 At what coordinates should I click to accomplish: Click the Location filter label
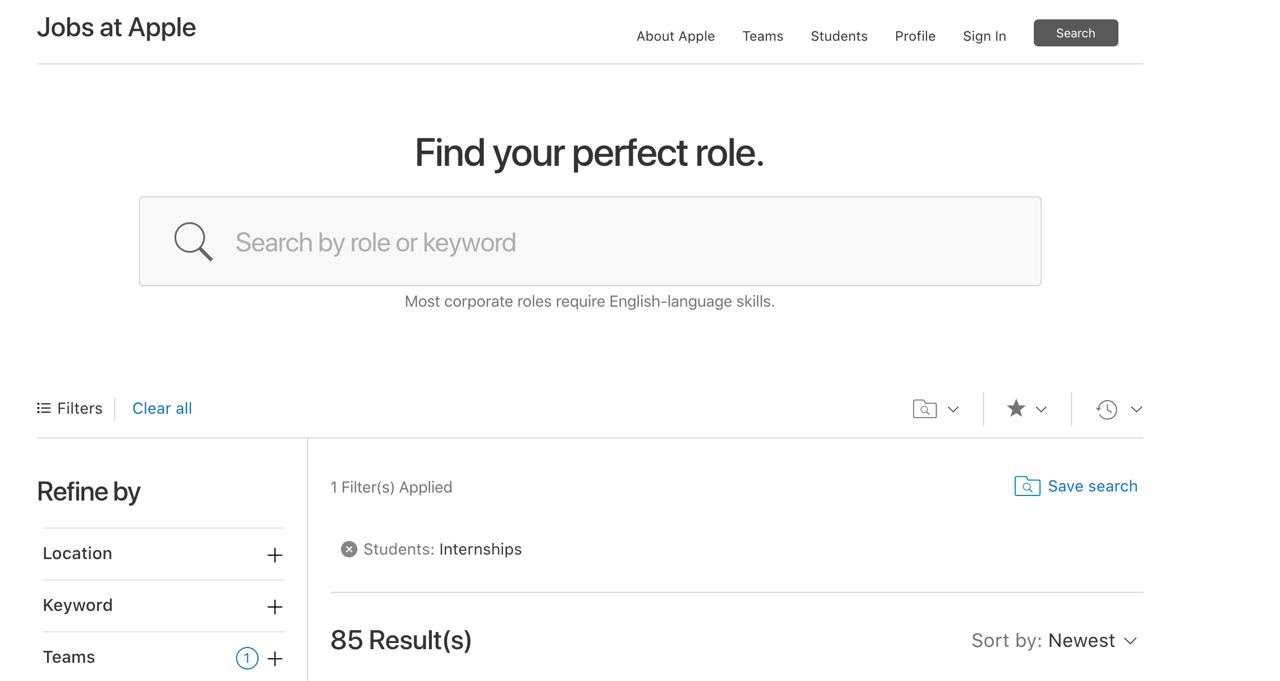tap(77, 553)
